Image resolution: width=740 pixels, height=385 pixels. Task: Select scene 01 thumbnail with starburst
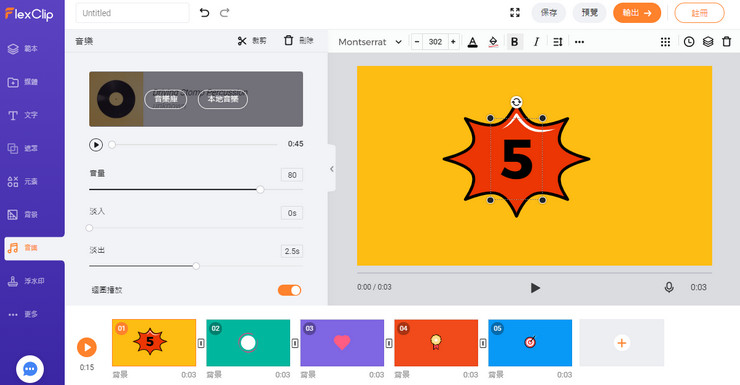[x=154, y=343]
